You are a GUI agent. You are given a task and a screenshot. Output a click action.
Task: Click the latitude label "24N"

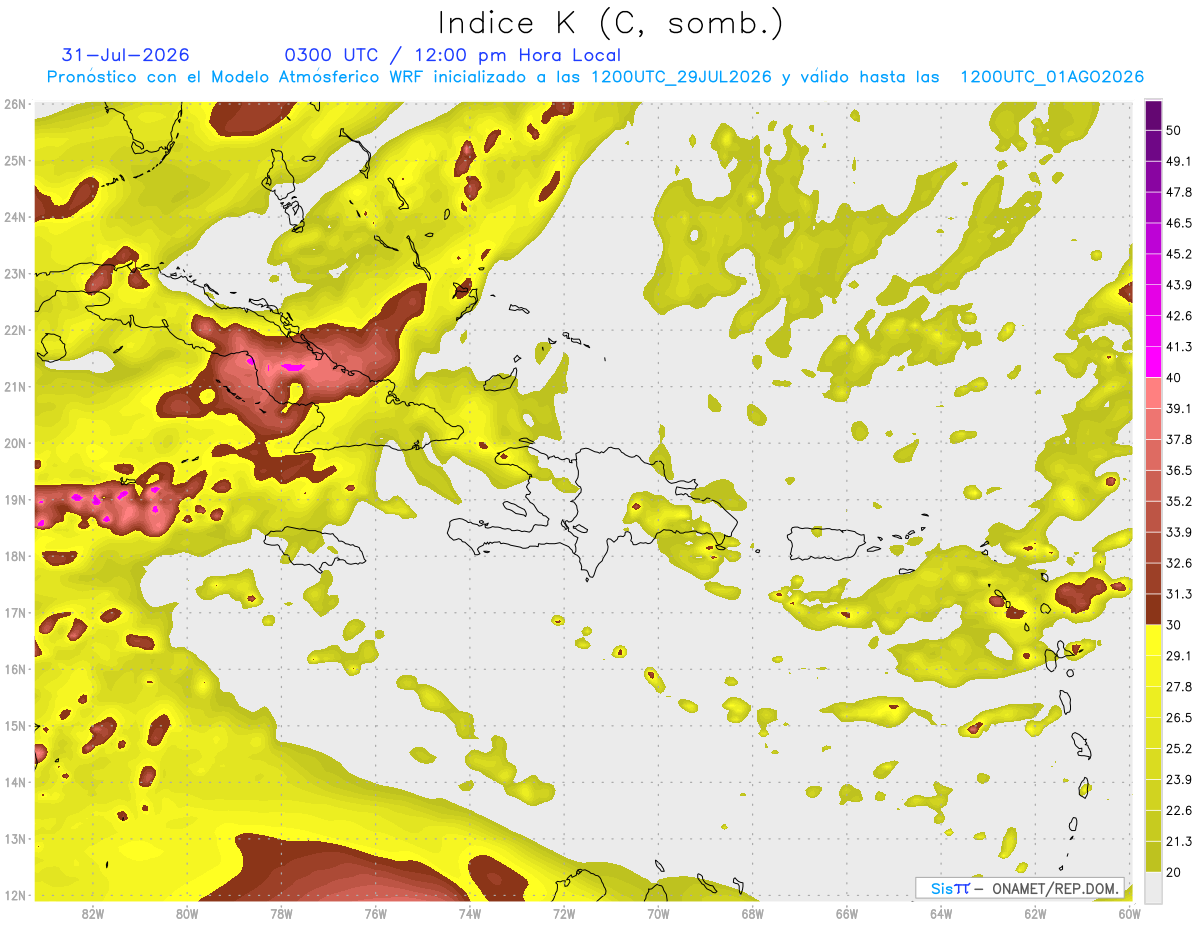click(x=15, y=217)
